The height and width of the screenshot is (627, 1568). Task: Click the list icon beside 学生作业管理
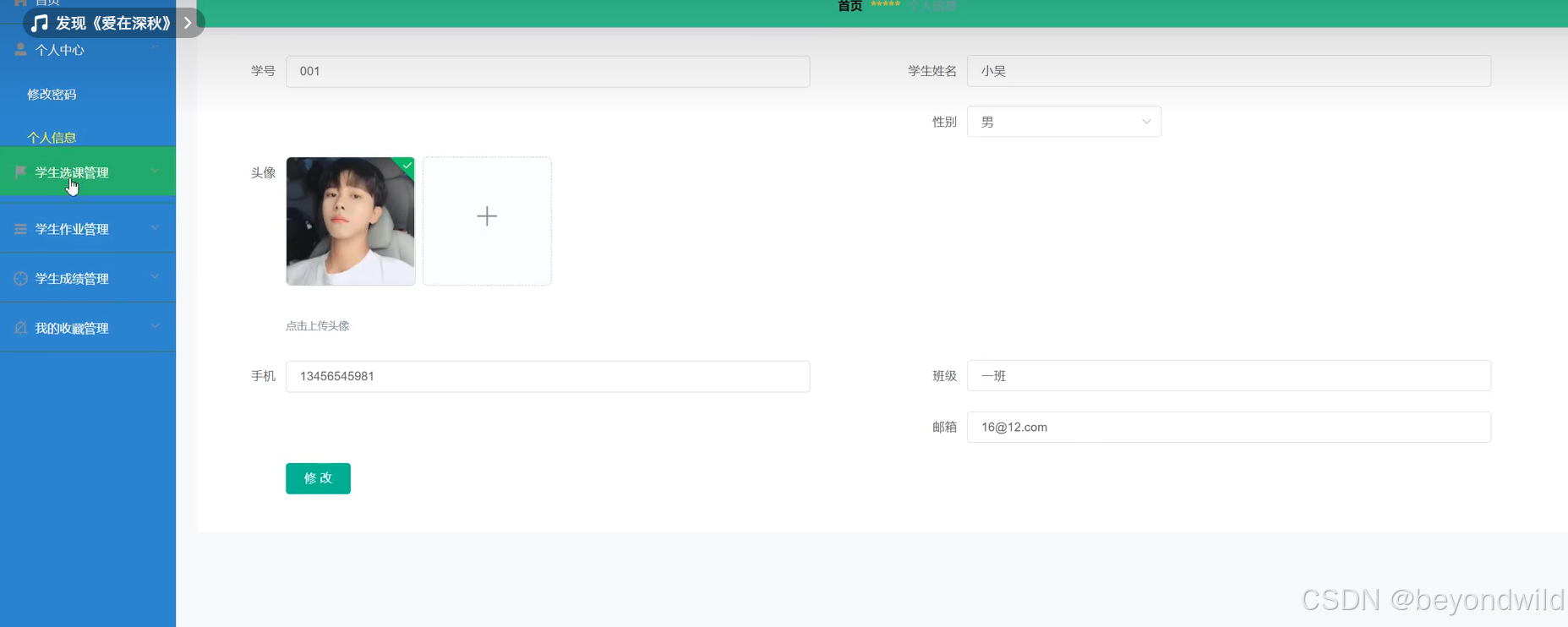click(x=20, y=229)
